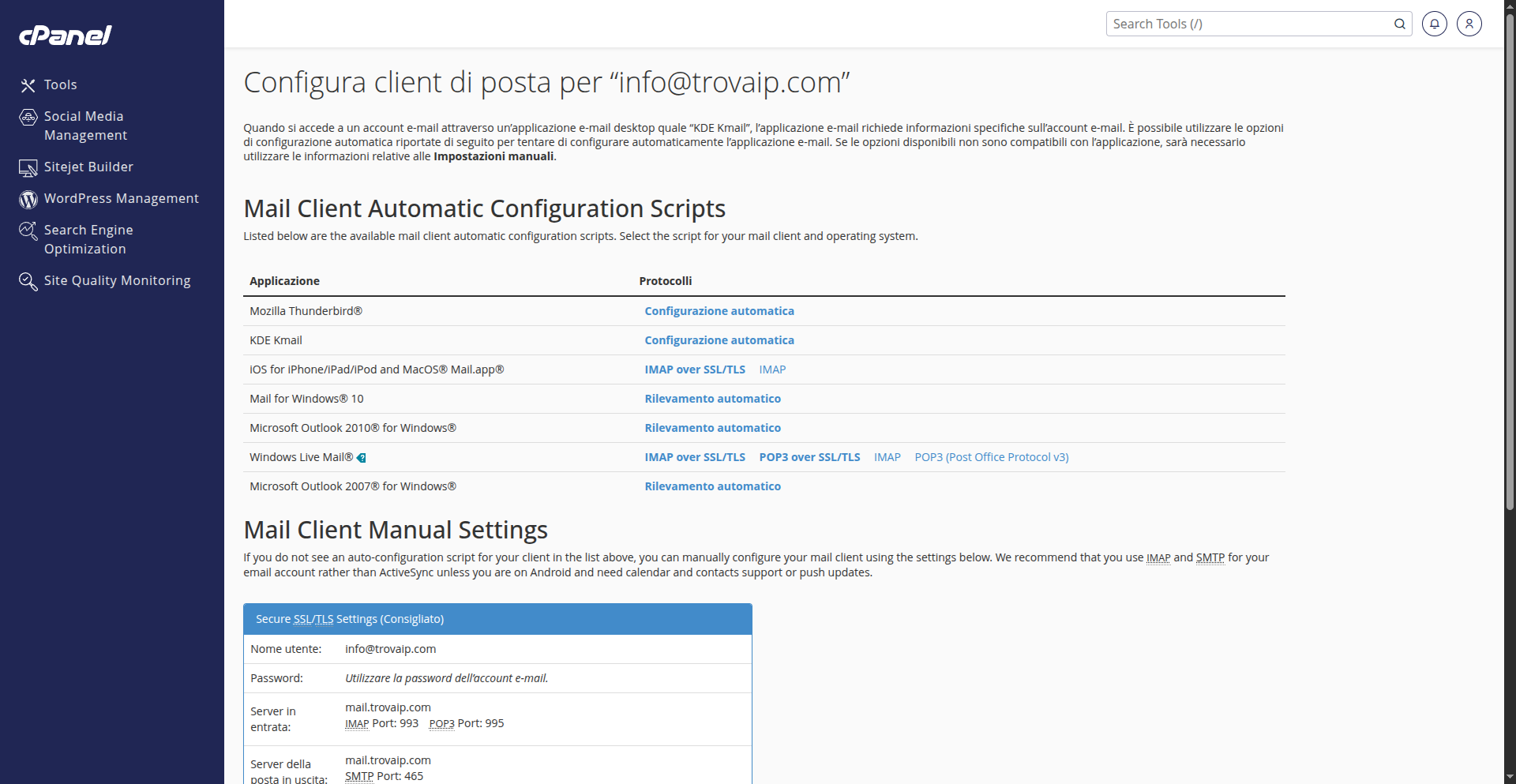This screenshot has width=1516, height=784.
Task: Click IMAP over SSL/TLS for Windows Live Mail
Action: click(x=695, y=457)
